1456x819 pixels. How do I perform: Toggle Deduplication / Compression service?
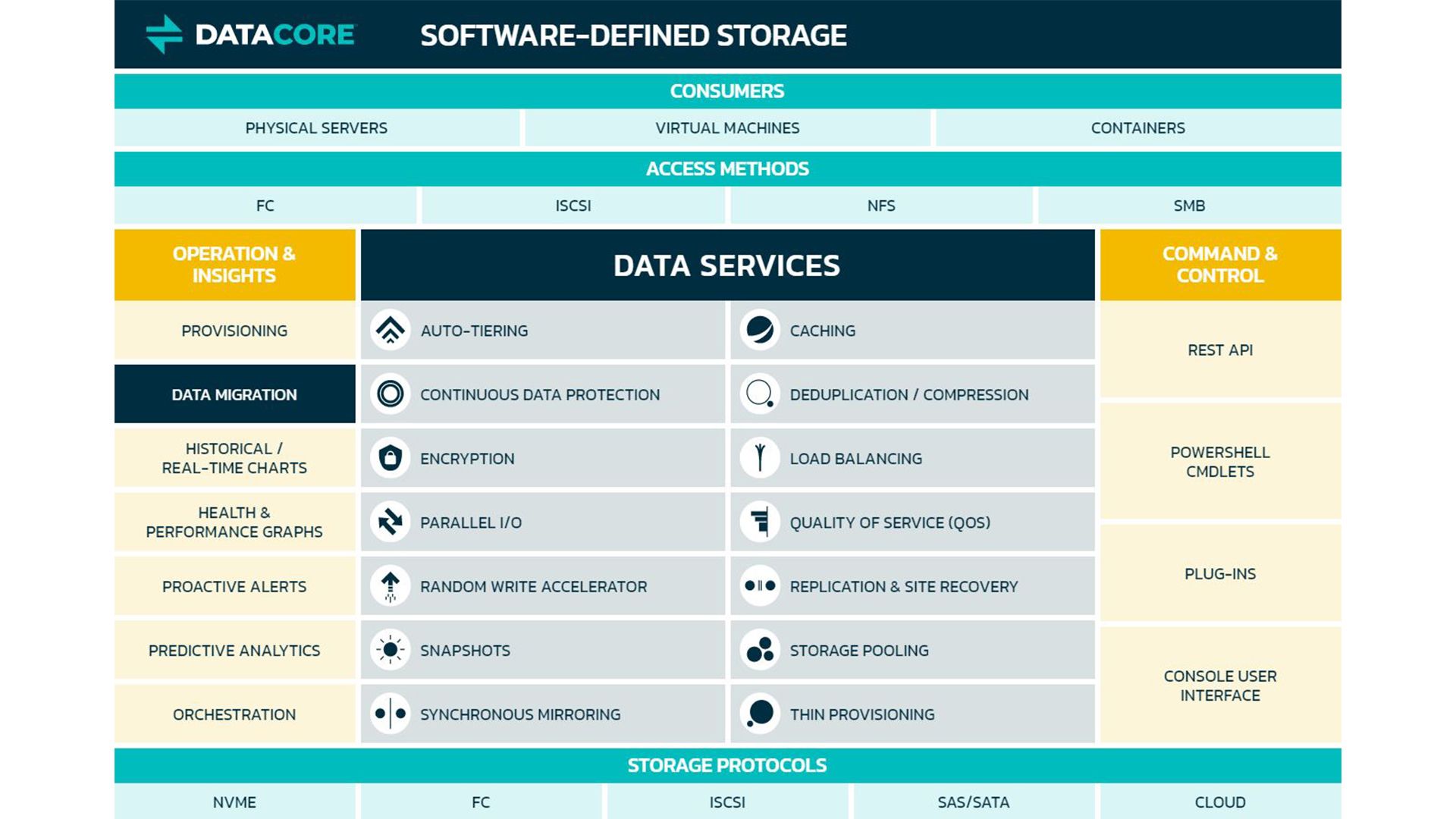pos(908,394)
